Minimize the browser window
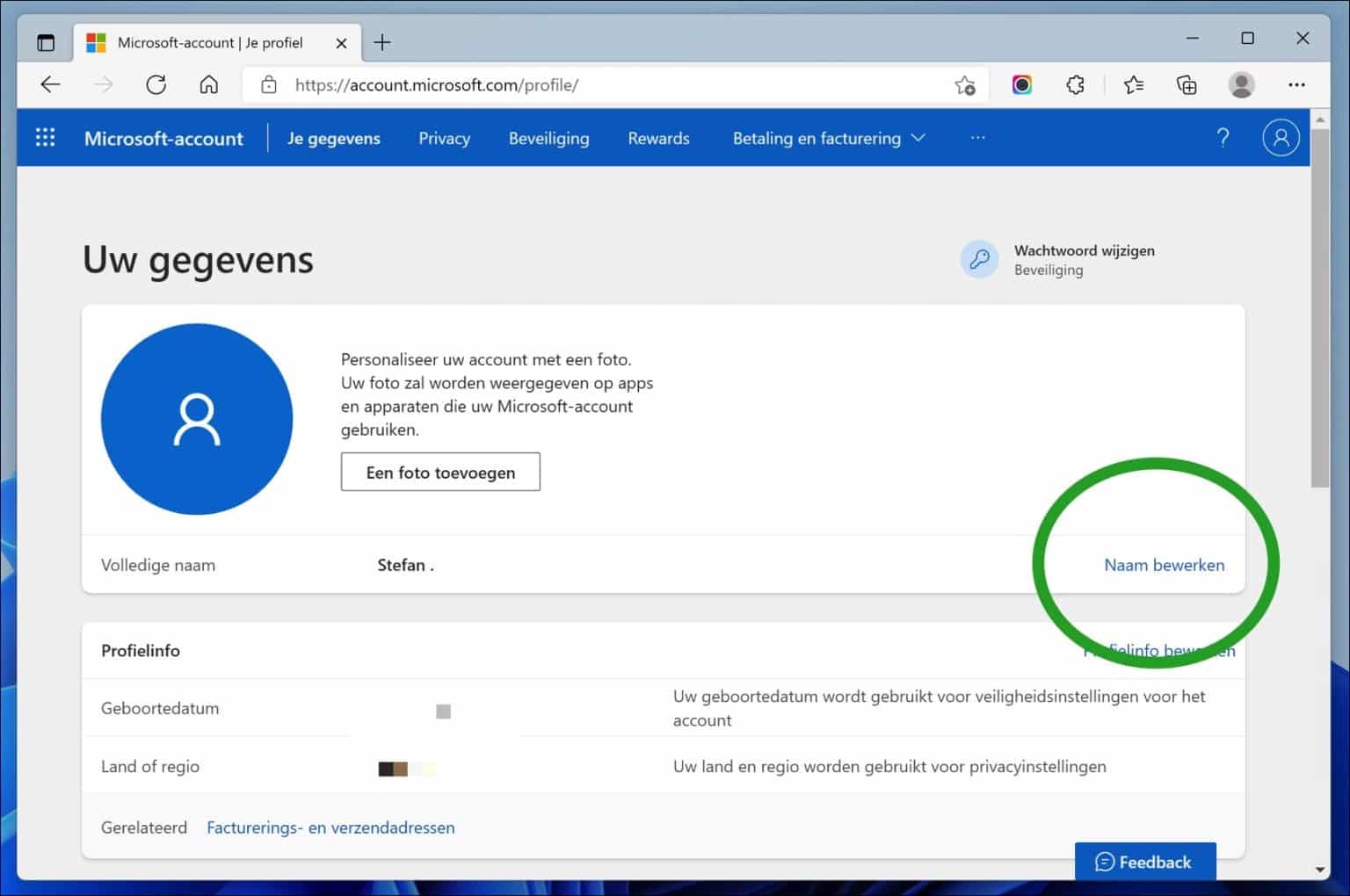 [1192, 39]
